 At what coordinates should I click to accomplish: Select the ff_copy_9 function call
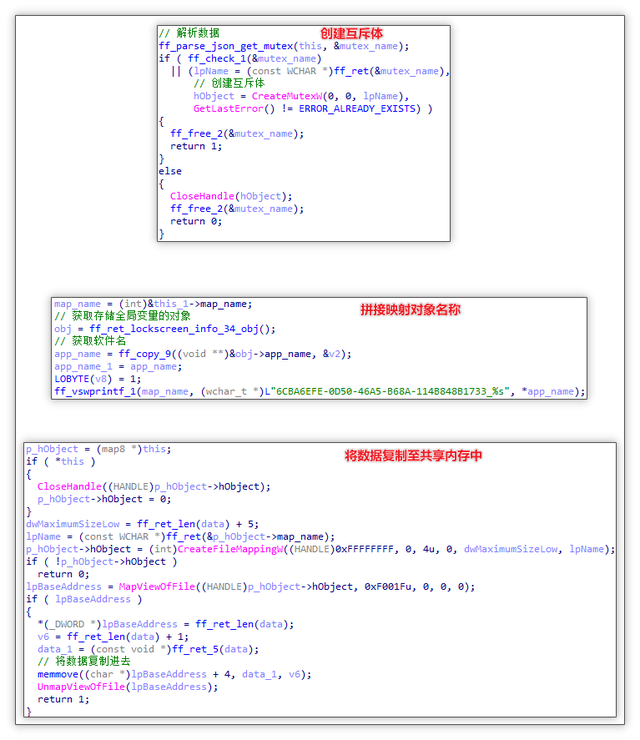235,354
